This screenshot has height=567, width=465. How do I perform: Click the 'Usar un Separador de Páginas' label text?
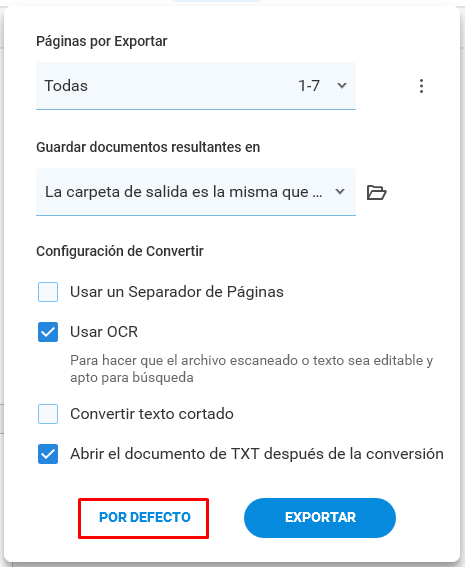click(x=177, y=292)
